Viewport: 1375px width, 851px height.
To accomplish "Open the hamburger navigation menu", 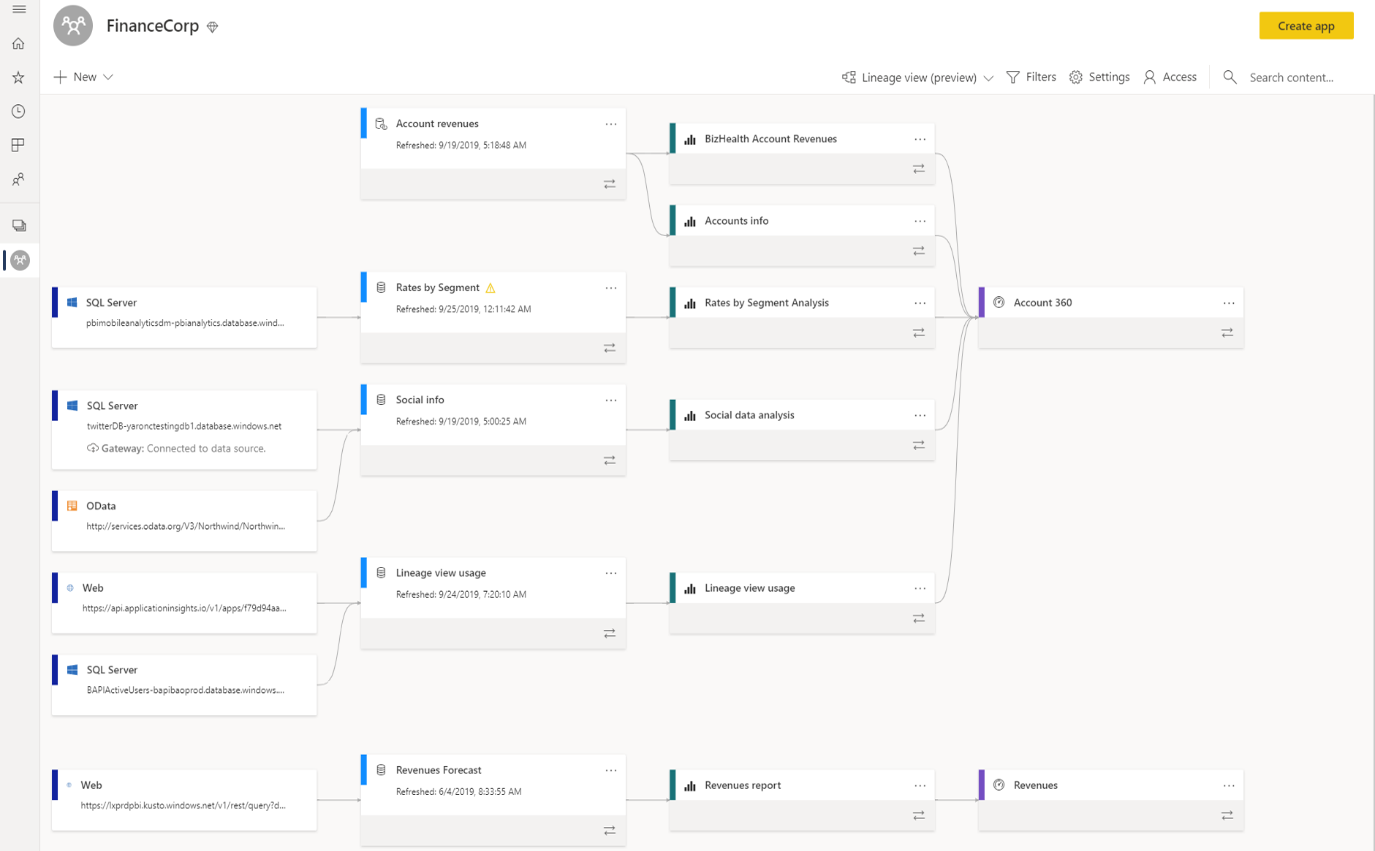I will [x=18, y=9].
